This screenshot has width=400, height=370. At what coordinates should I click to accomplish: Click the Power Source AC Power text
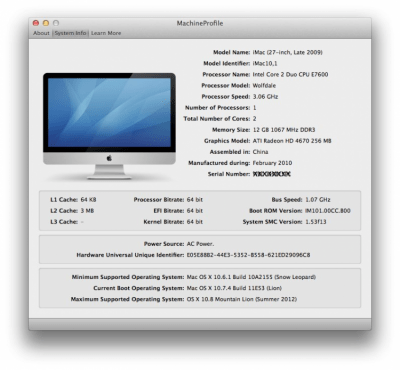click(x=200, y=244)
